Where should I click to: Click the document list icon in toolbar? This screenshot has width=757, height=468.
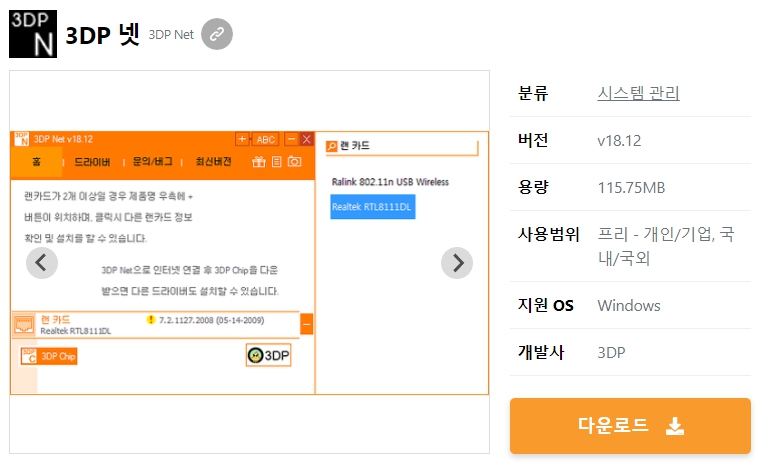tap(277, 162)
